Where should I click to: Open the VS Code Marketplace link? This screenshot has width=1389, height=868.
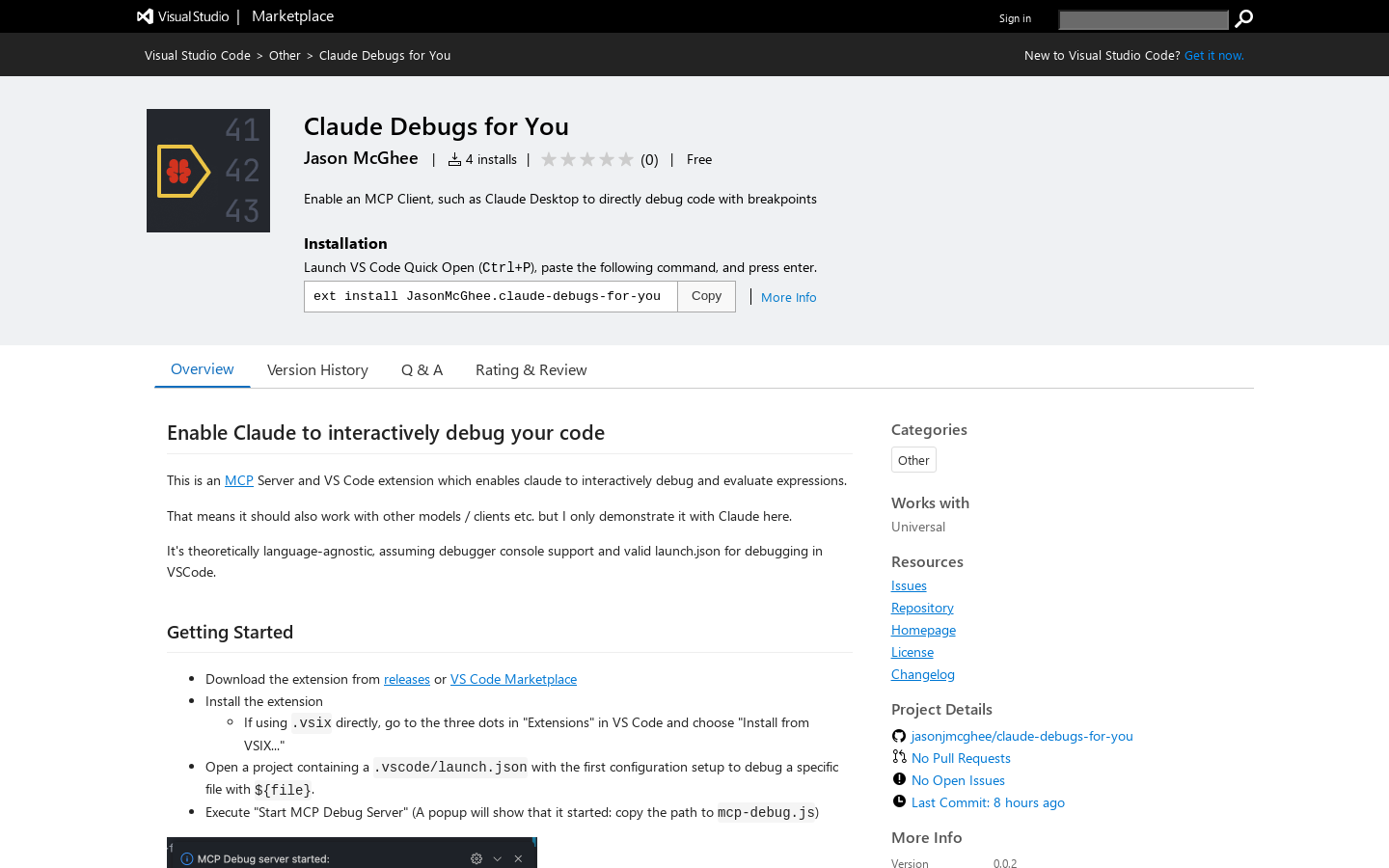(x=513, y=679)
